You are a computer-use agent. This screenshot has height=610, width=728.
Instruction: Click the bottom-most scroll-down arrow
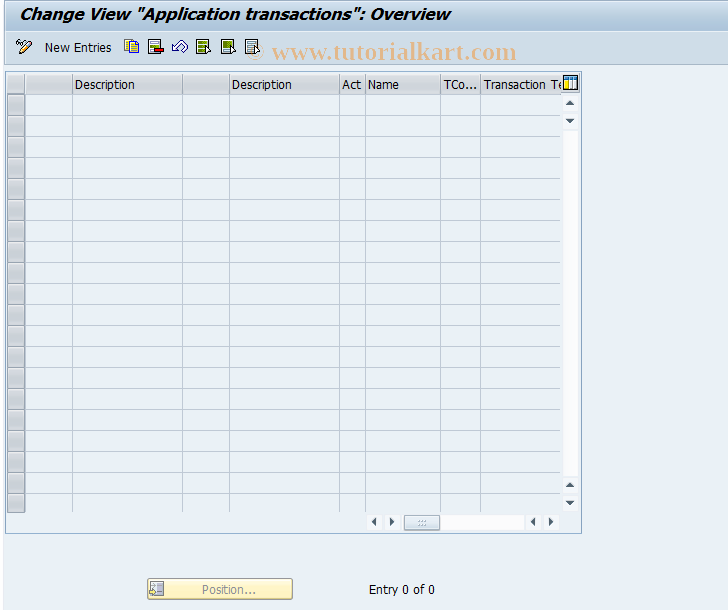click(x=570, y=503)
